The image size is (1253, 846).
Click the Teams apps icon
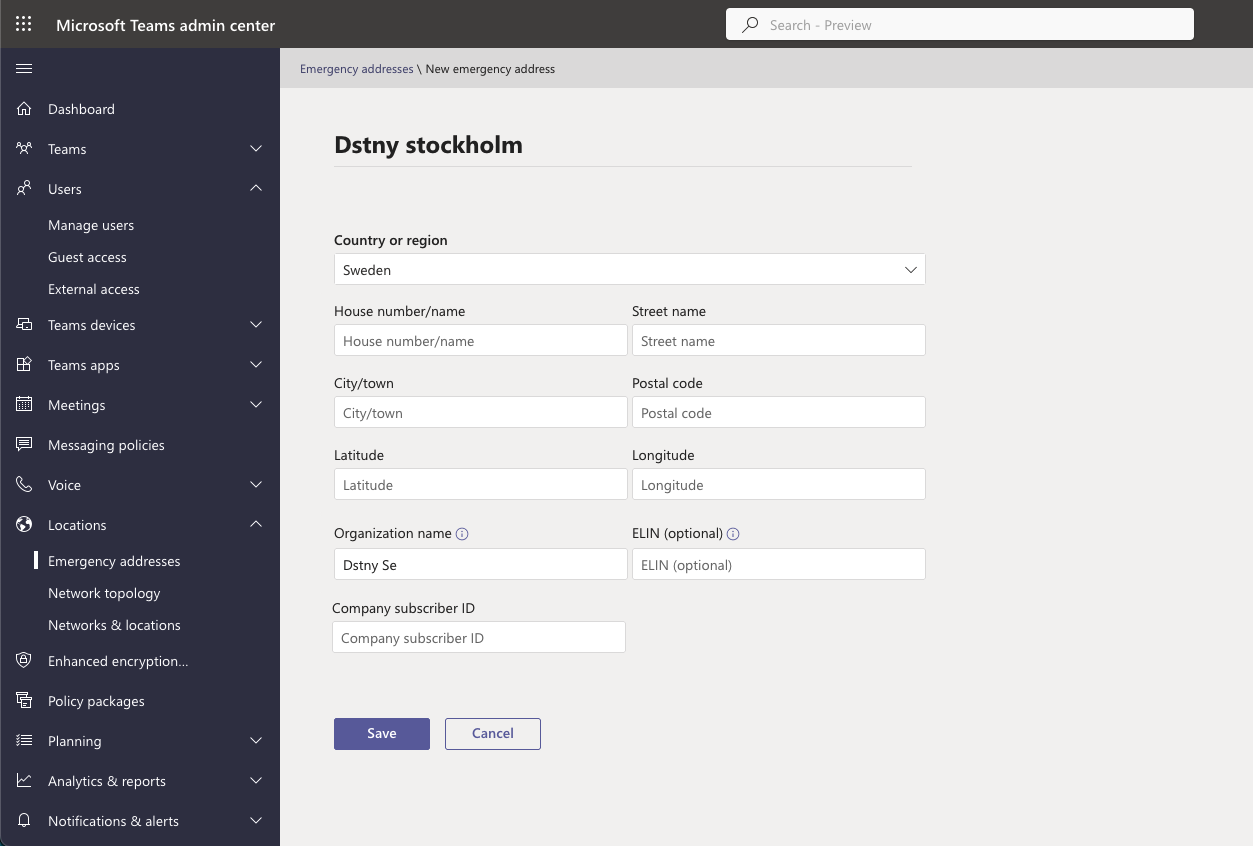[24, 365]
